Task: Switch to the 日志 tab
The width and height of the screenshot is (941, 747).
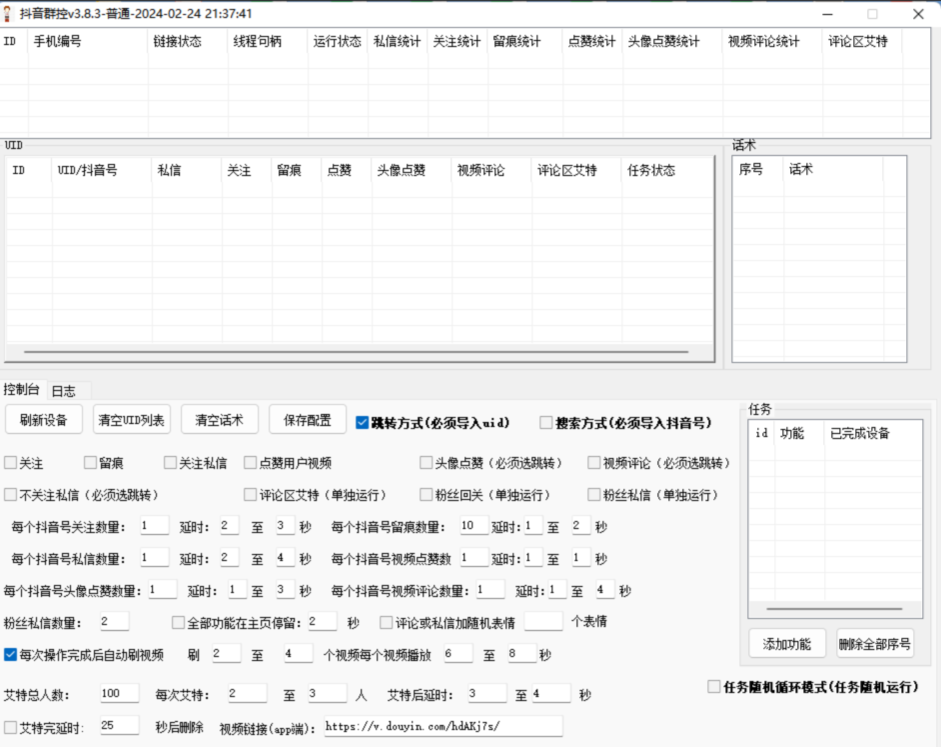Action: (x=64, y=391)
